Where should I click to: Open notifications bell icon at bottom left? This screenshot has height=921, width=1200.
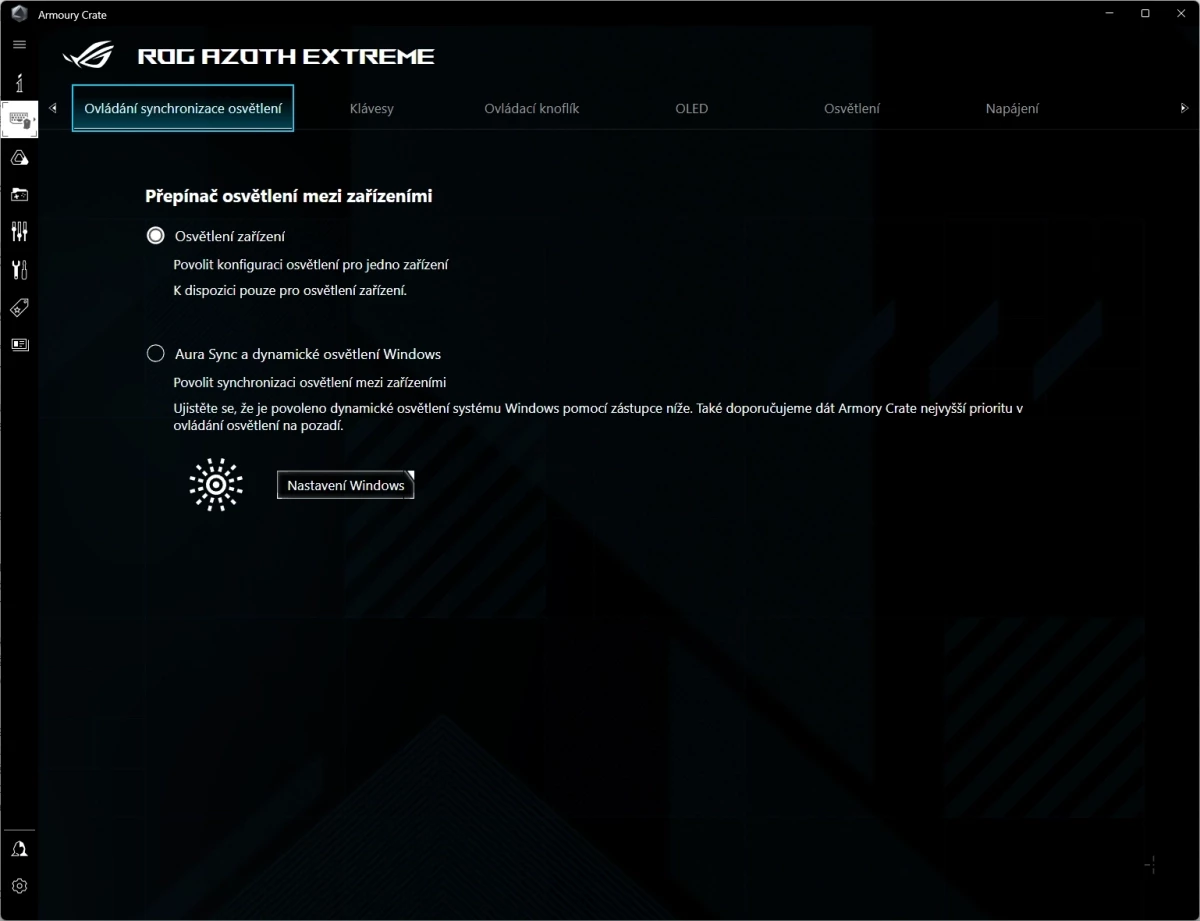19,849
